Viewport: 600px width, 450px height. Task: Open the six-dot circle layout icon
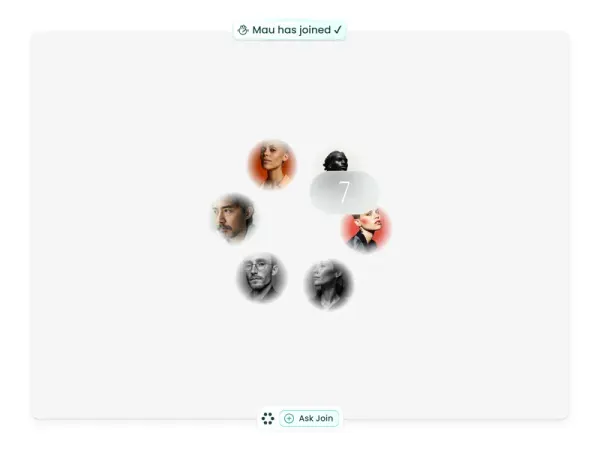coord(268,418)
